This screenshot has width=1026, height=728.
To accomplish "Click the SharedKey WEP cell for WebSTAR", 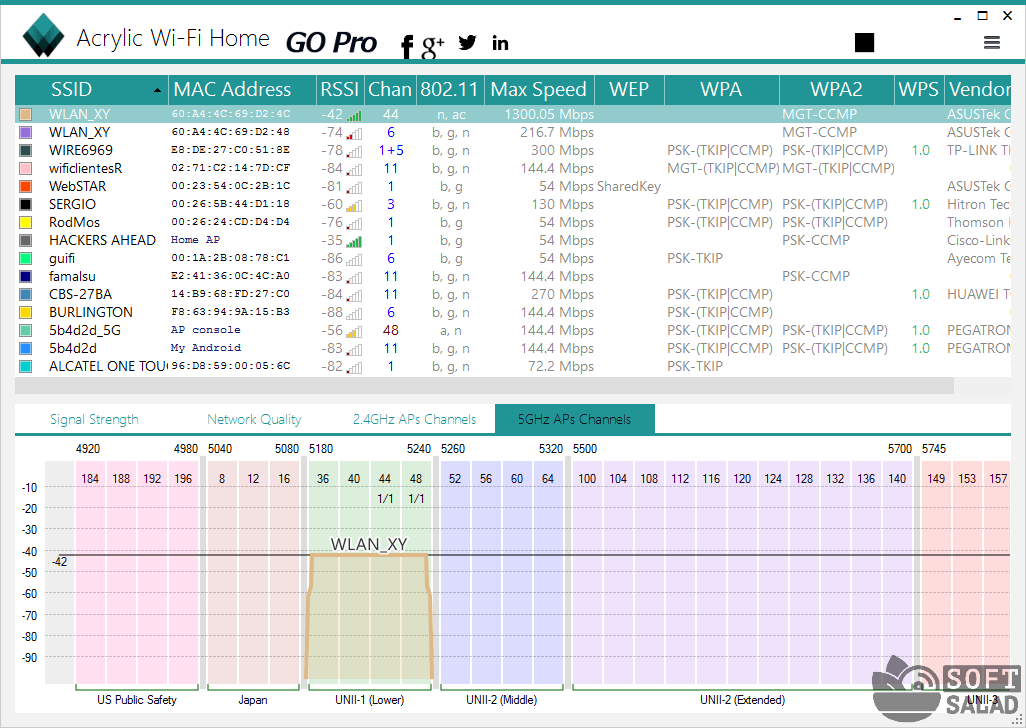I will 629,186.
